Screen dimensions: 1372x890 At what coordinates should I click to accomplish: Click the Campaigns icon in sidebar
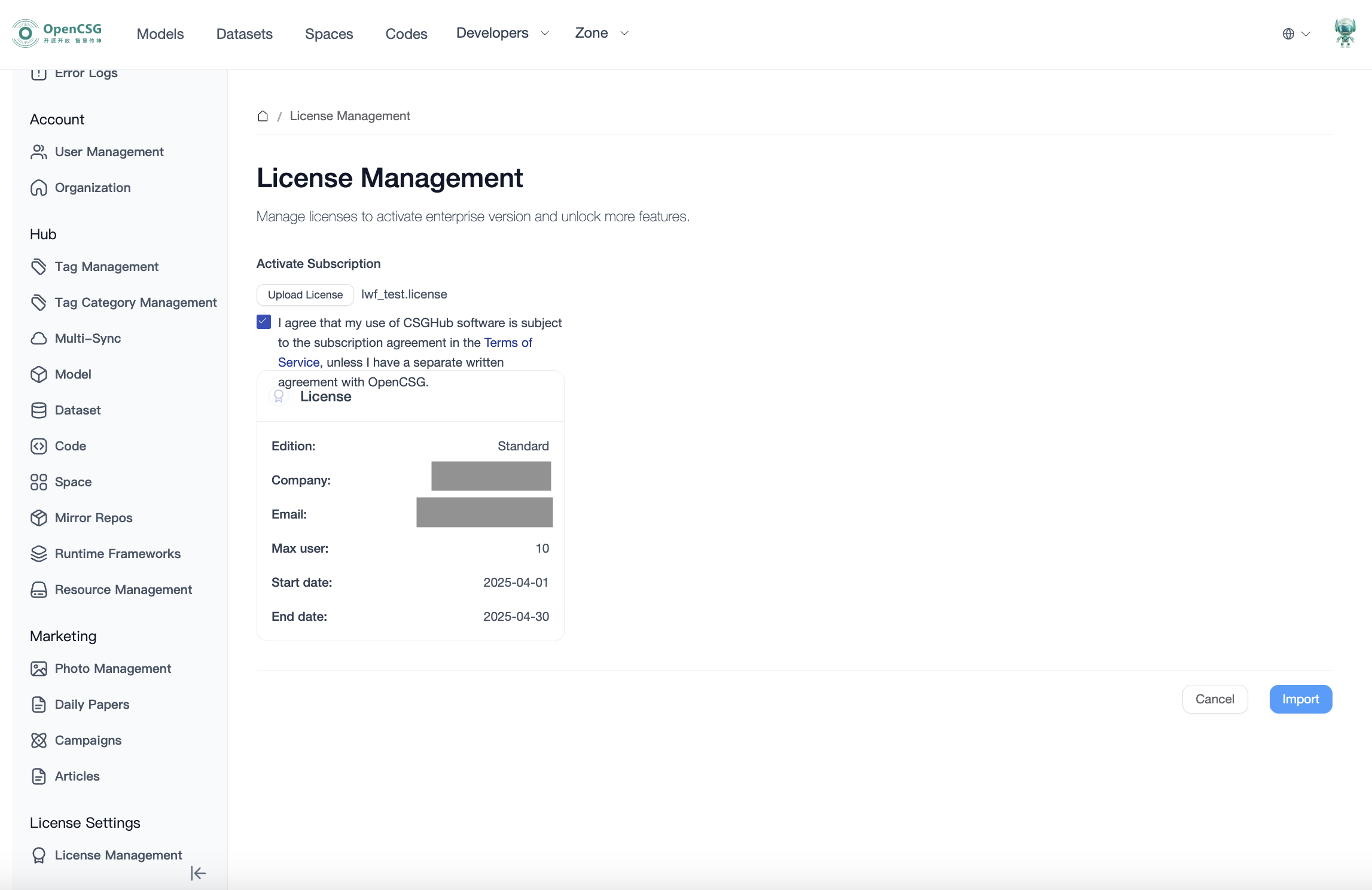pos(39,740)
